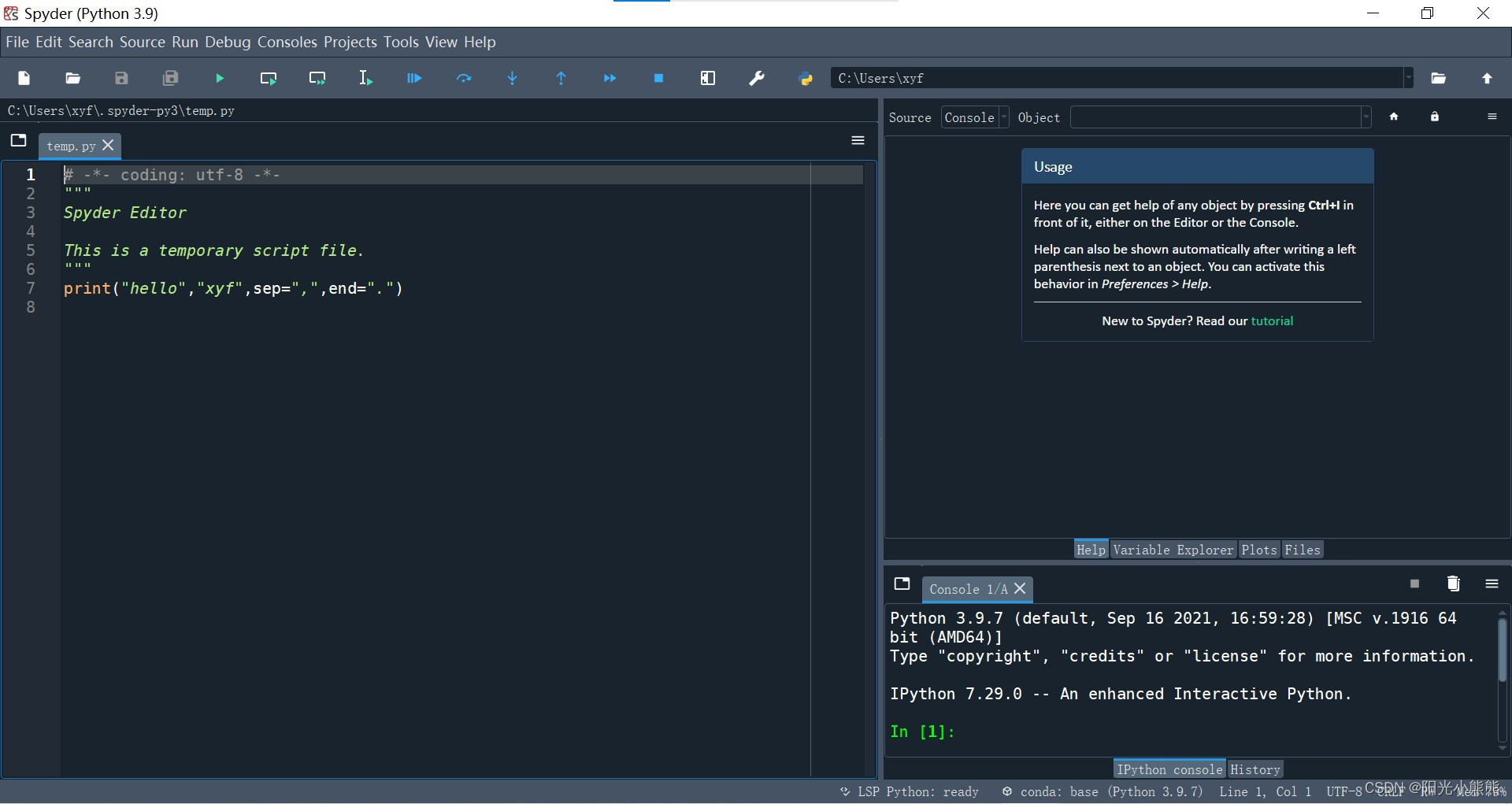The height and width of the screenshot is (804, 1512).
Task: Open the Debug menu
Action: click(x=228, y=42)
